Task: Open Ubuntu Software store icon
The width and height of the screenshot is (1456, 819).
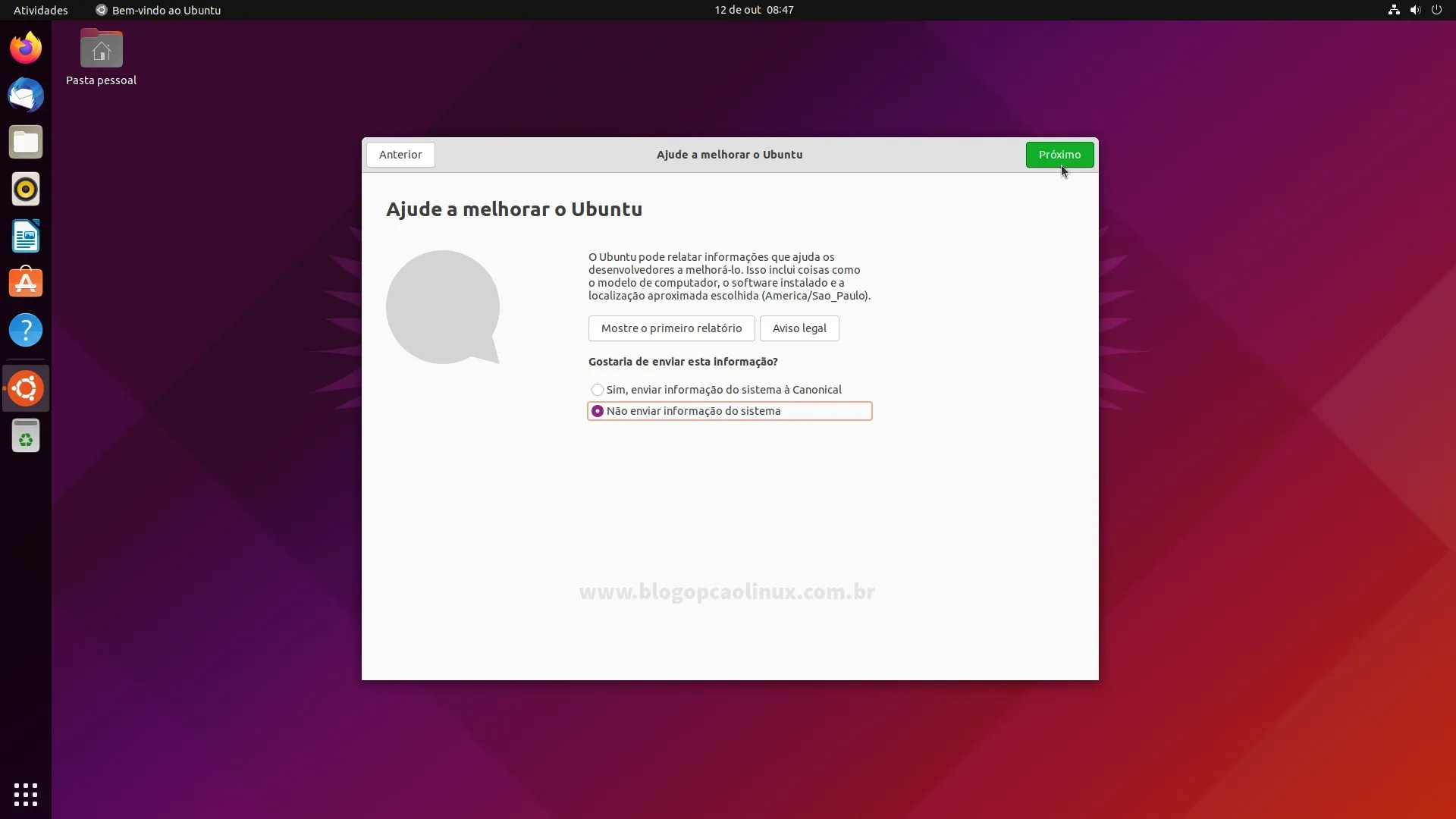Action: (26, 283)
